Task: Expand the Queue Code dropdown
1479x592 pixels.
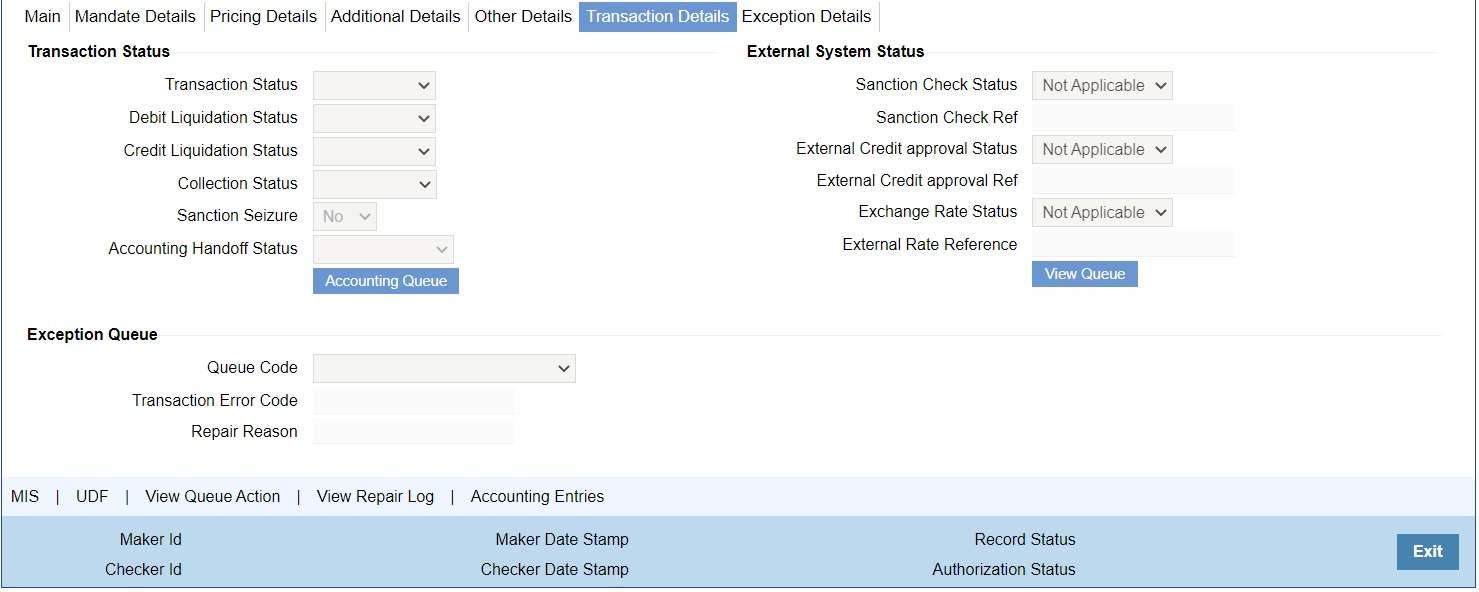Action: pyautogui.click(x=444, y=368)
